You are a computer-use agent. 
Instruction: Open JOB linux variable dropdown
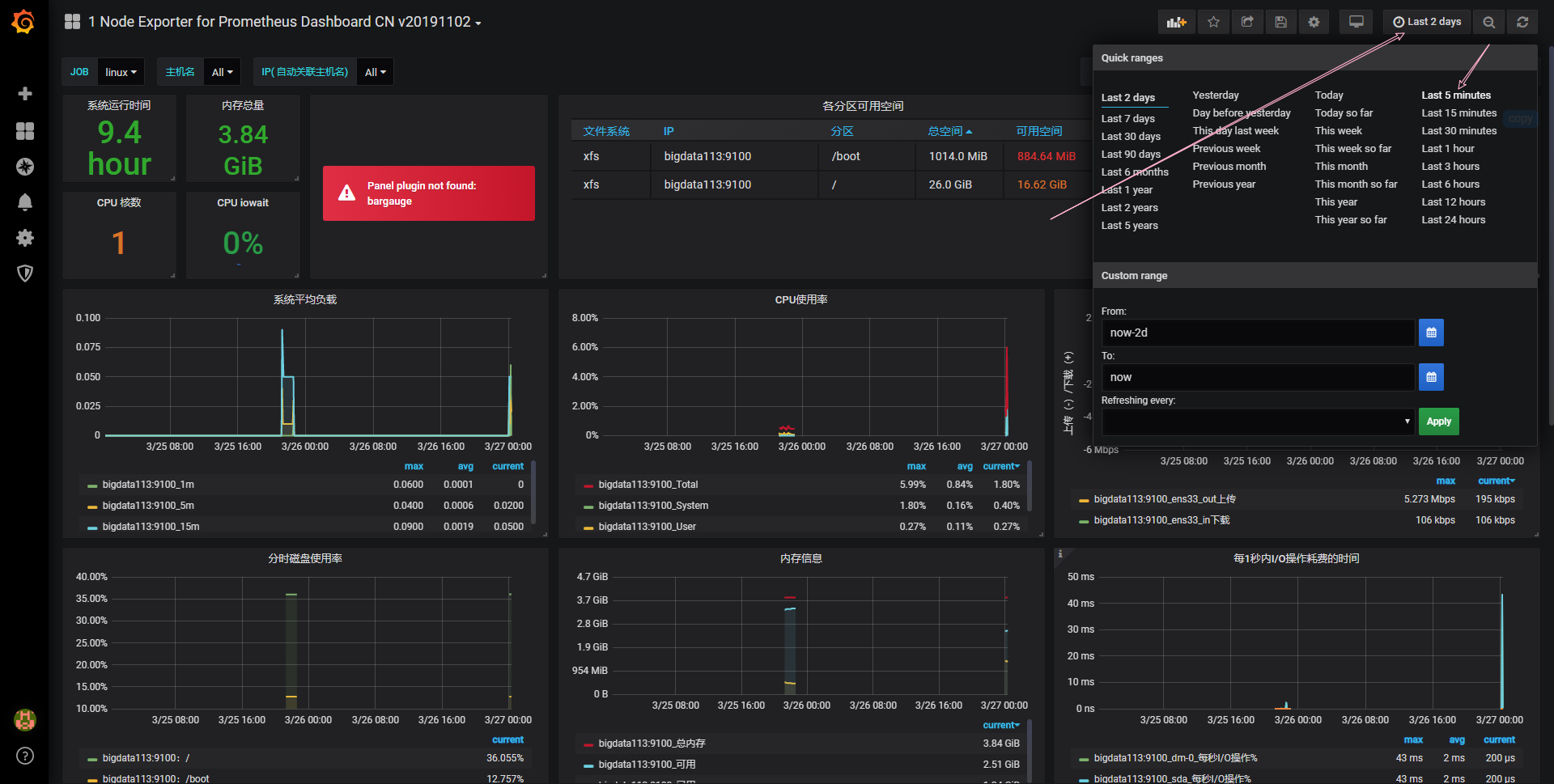coord(121,72)
